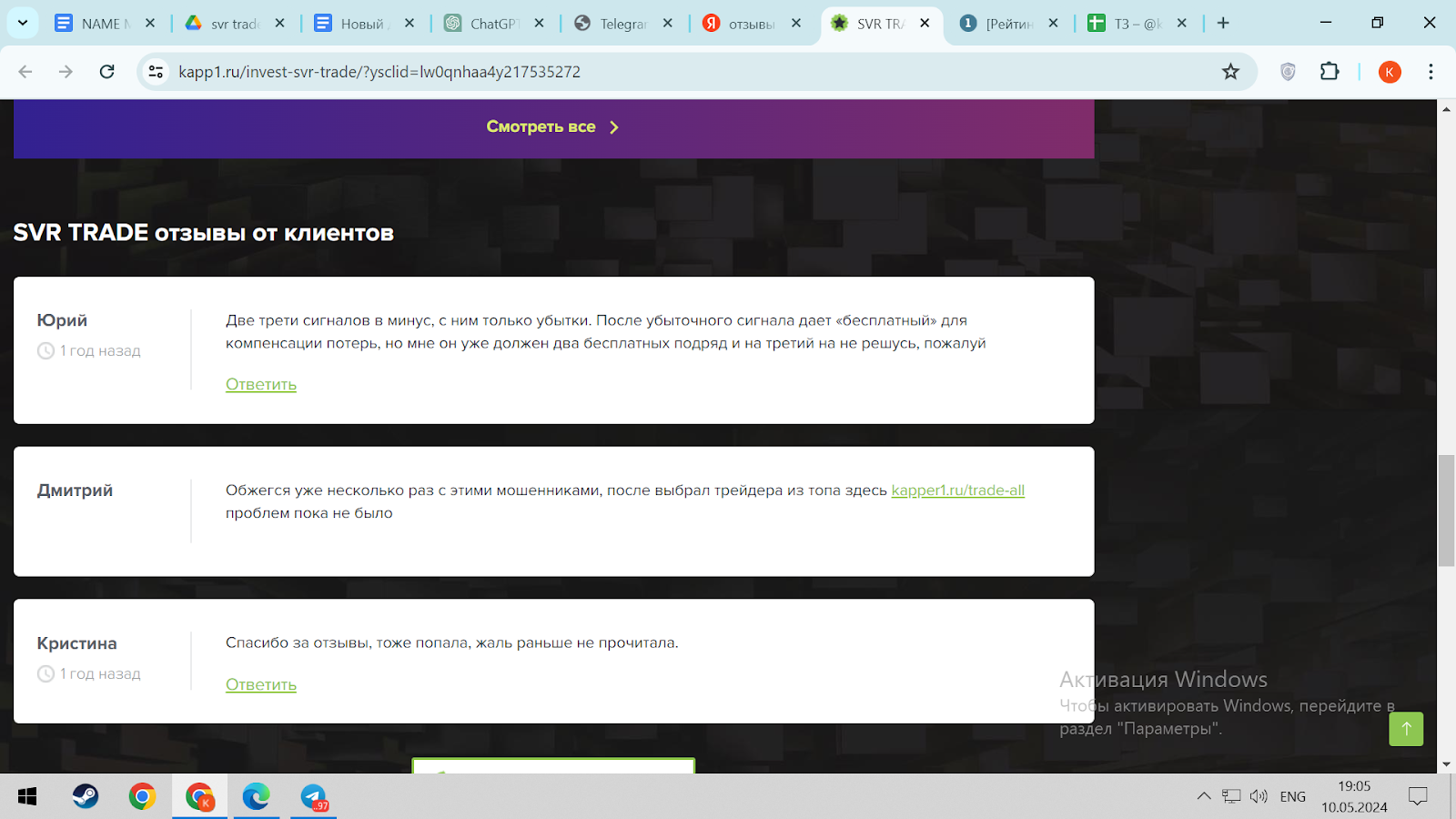1456x819 pixels.
Task: Launch Steam from the taskbar
Action: point(86,797)
